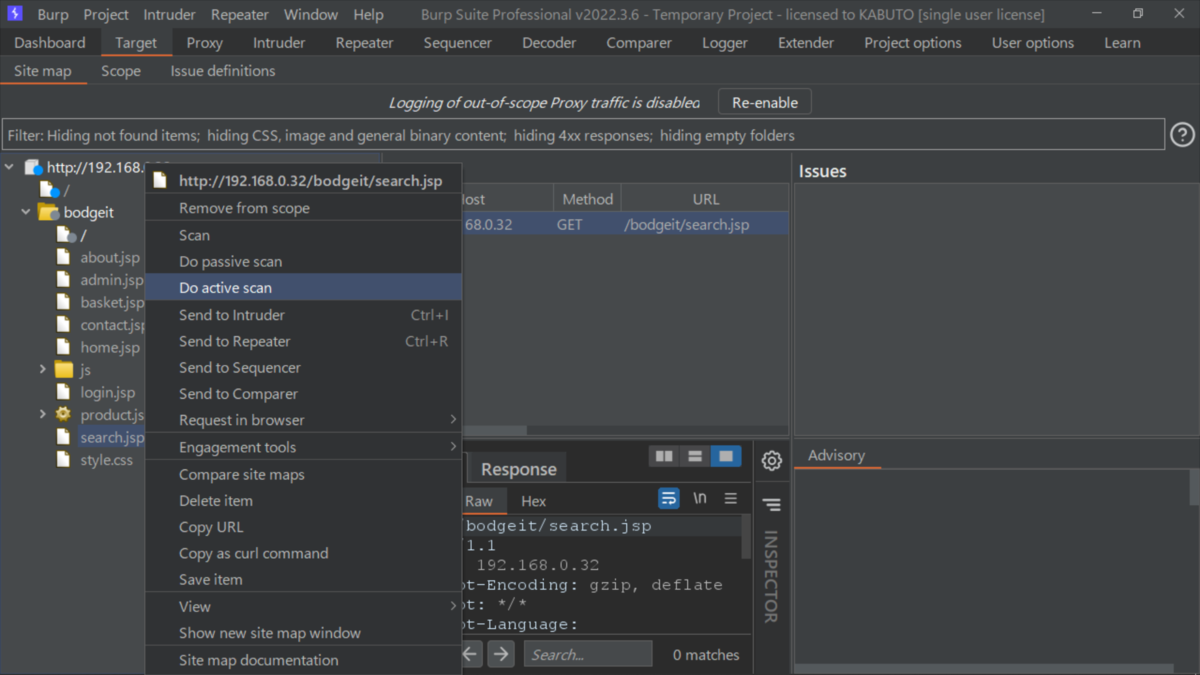Choose Remove from scope entry
Screen dimensions: 1200x675
click(304, 208)
